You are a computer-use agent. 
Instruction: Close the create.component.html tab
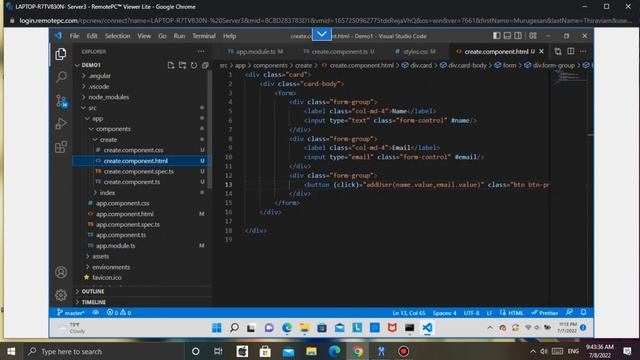click(542, 51)
